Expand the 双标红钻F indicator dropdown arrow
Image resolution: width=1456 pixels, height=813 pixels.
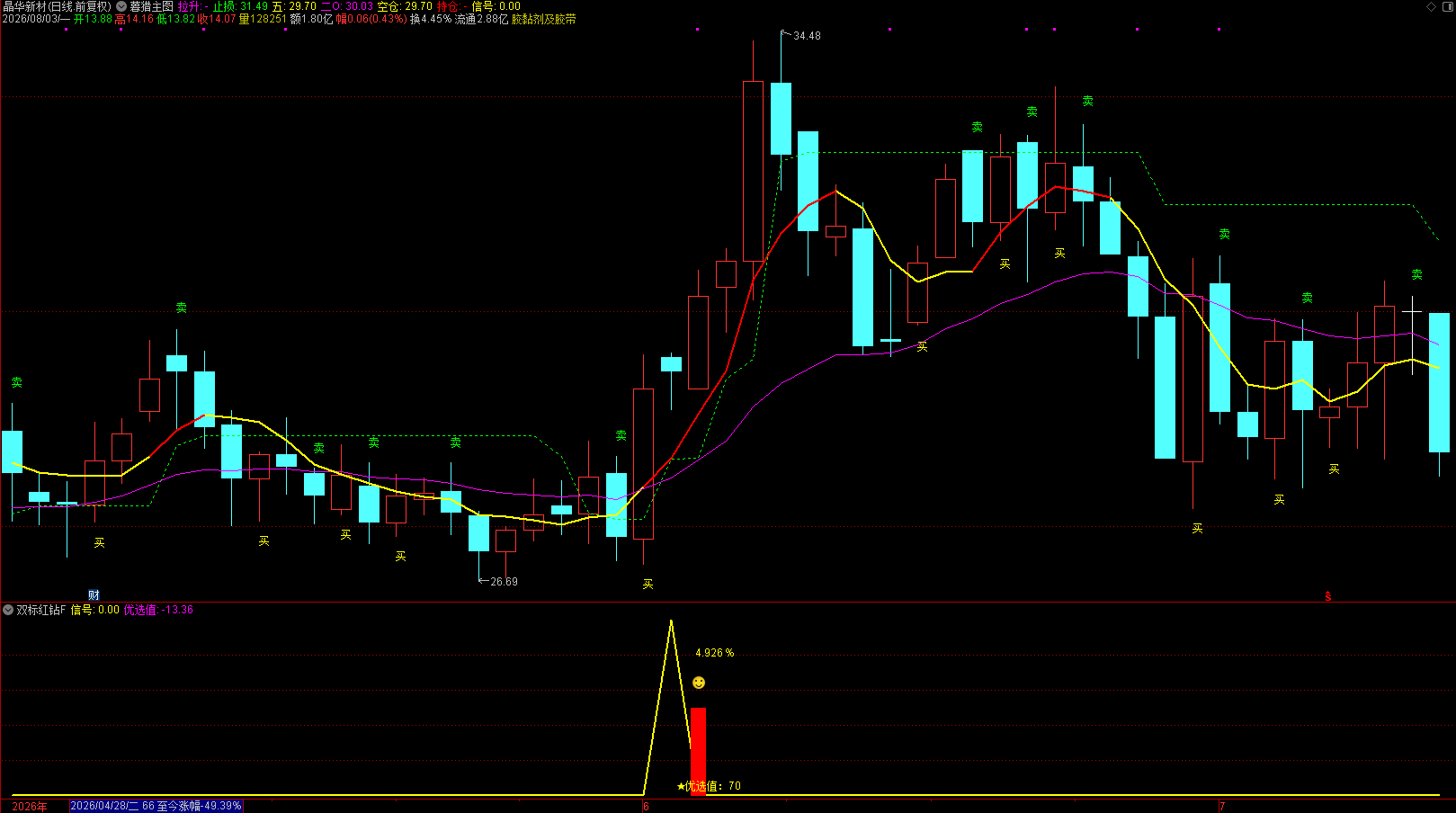8,610
